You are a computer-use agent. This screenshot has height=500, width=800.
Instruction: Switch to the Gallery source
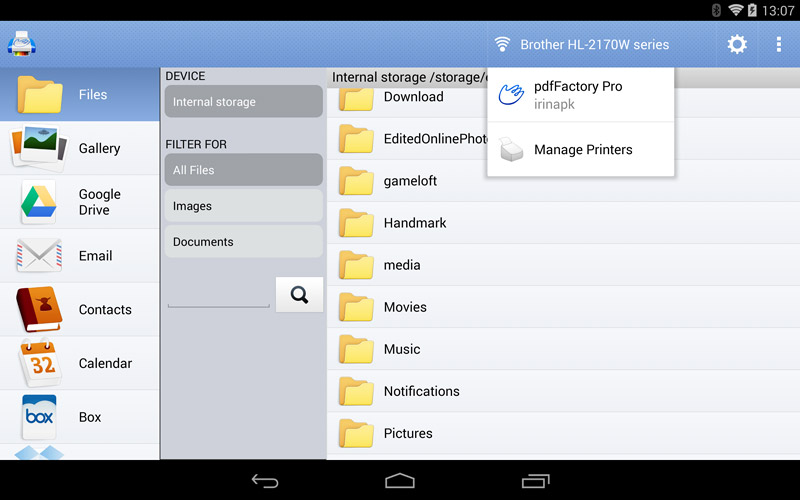pos(80,148)
